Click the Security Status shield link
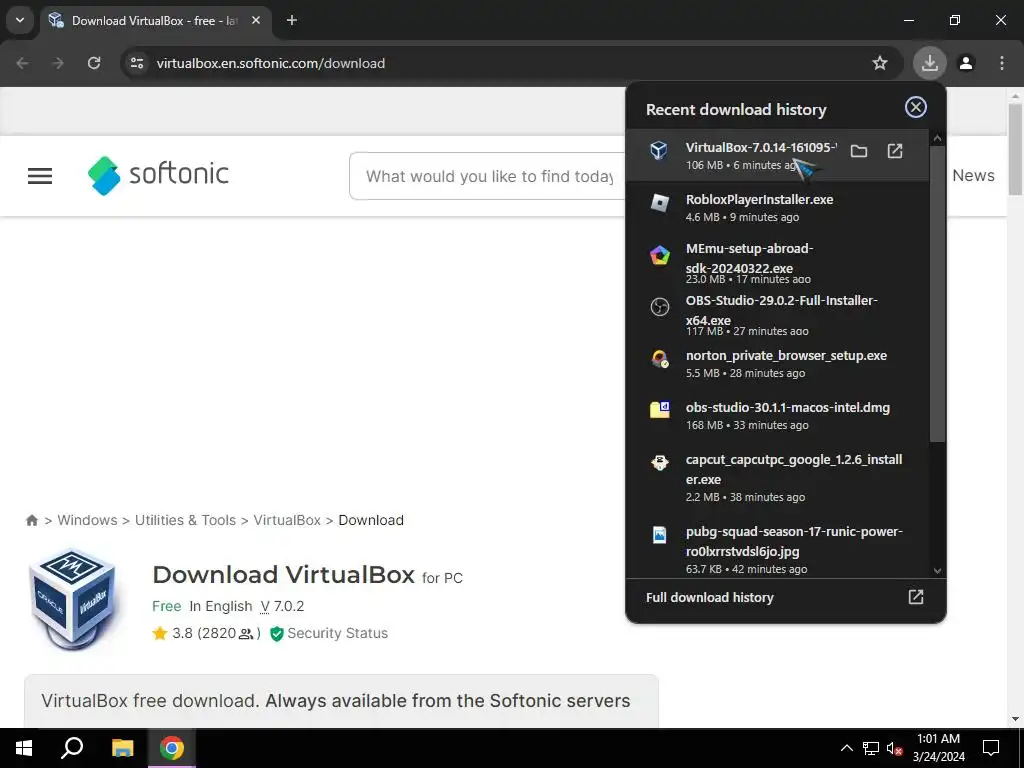1024x768 pixels. (x=329, y=633)
